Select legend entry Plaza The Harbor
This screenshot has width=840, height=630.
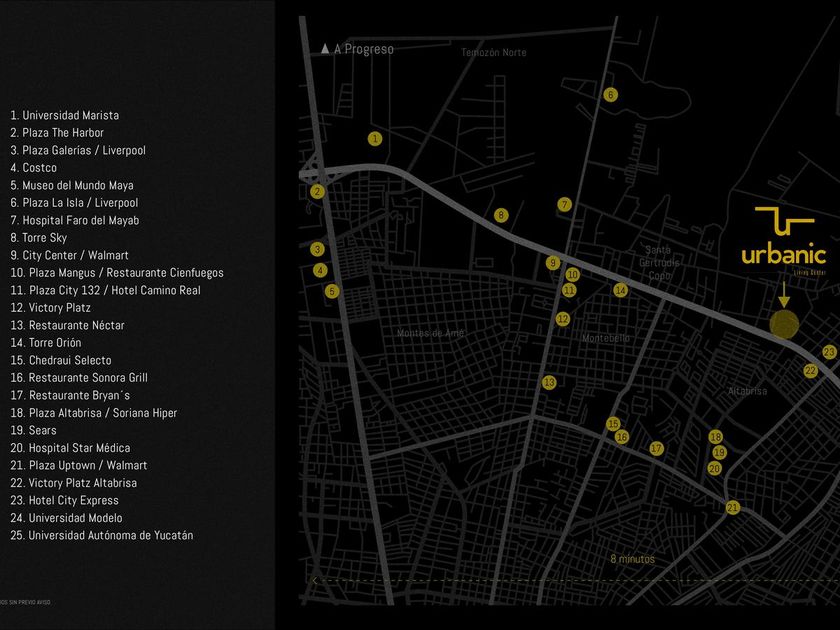(x=57, y=133)
